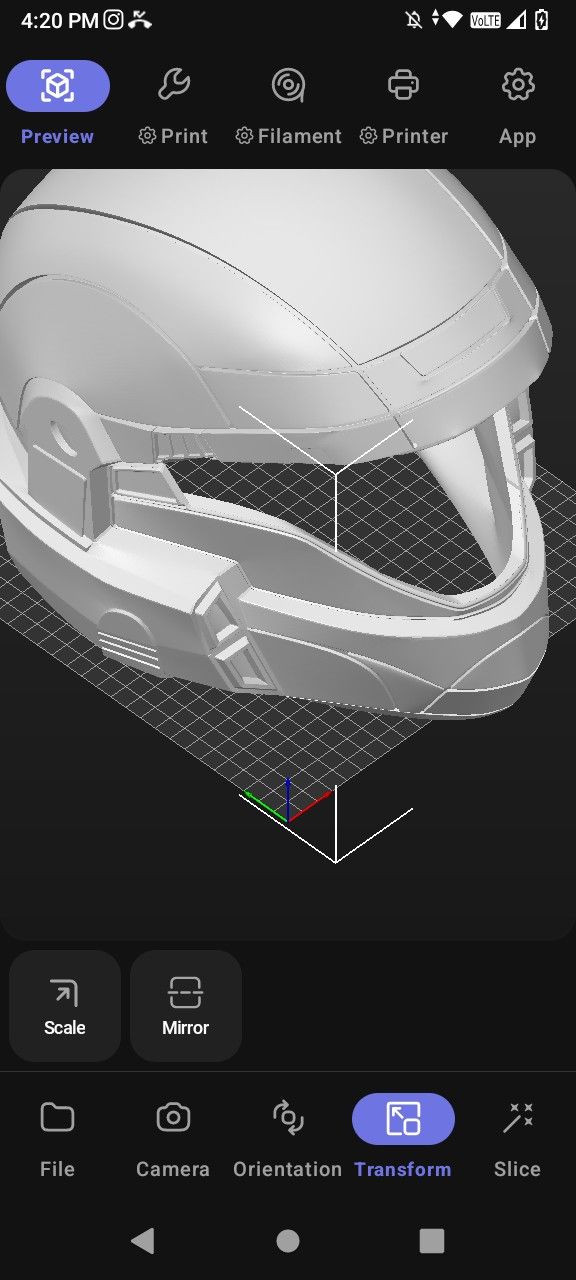Start slicing with the Slice button
This screenshot has width=576, height=1280.
[517, 1138]
